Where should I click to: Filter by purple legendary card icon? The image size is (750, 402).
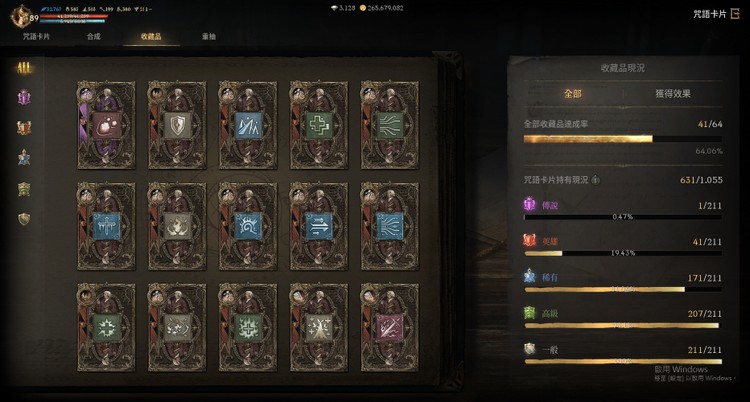(x=24, y=98)
